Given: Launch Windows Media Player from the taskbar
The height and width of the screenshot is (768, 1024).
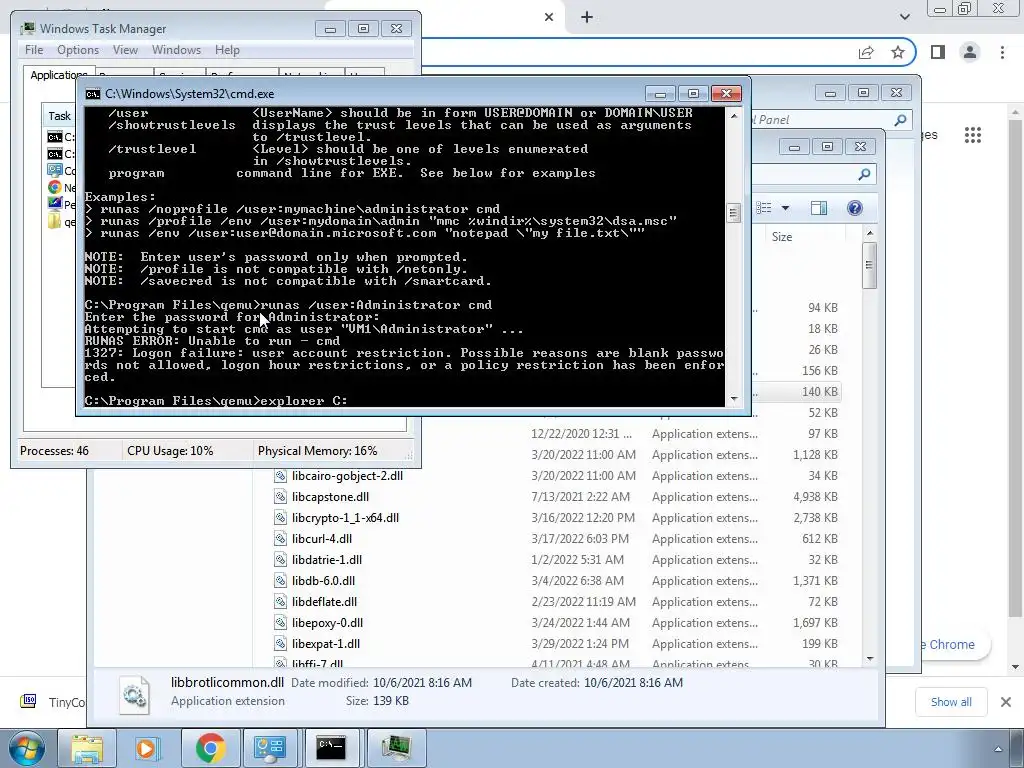Looking at the screenshot, I should coord(148,748).
